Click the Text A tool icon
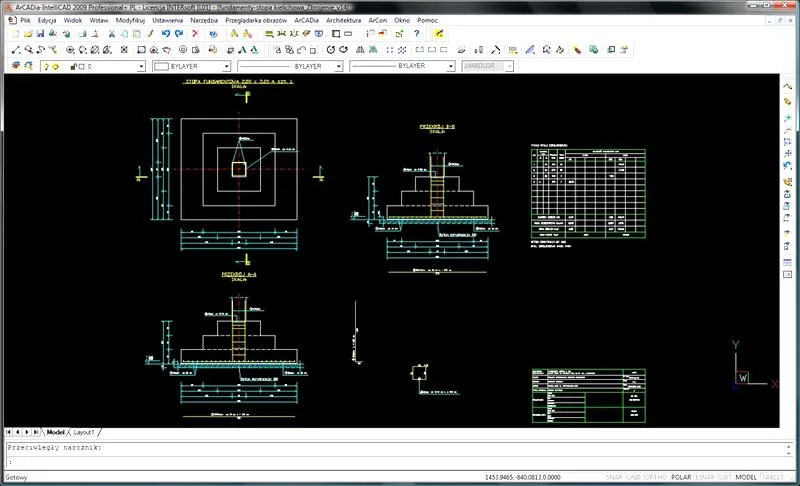 (x=242, y=49)
